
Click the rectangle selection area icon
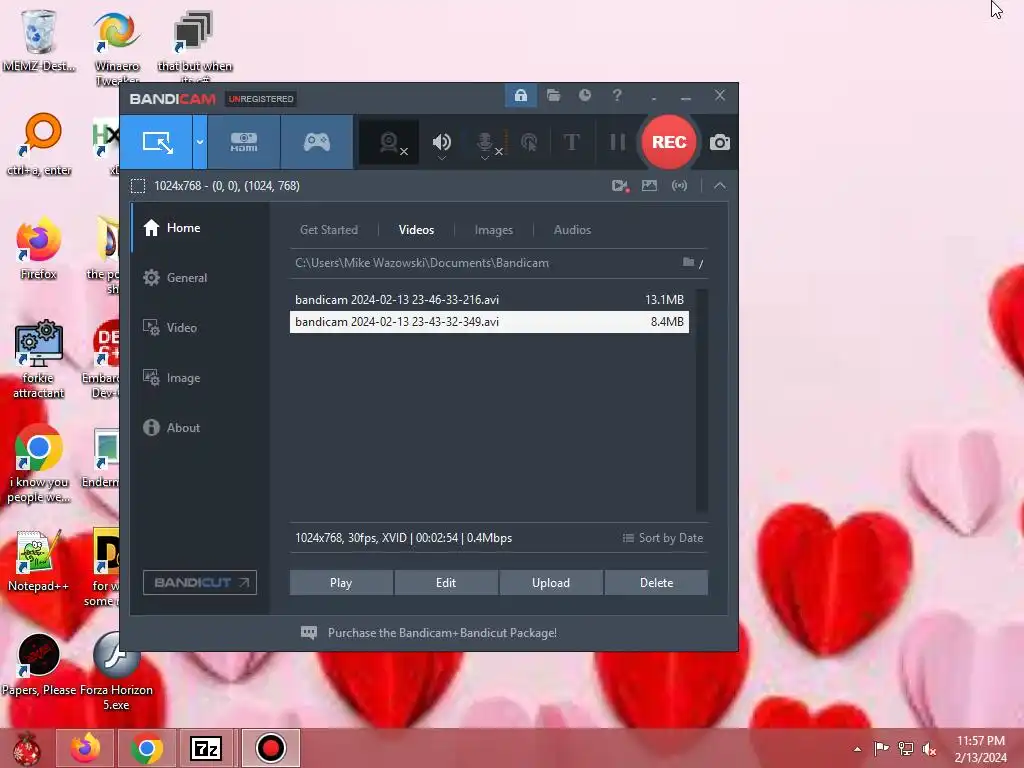point(138,186)
